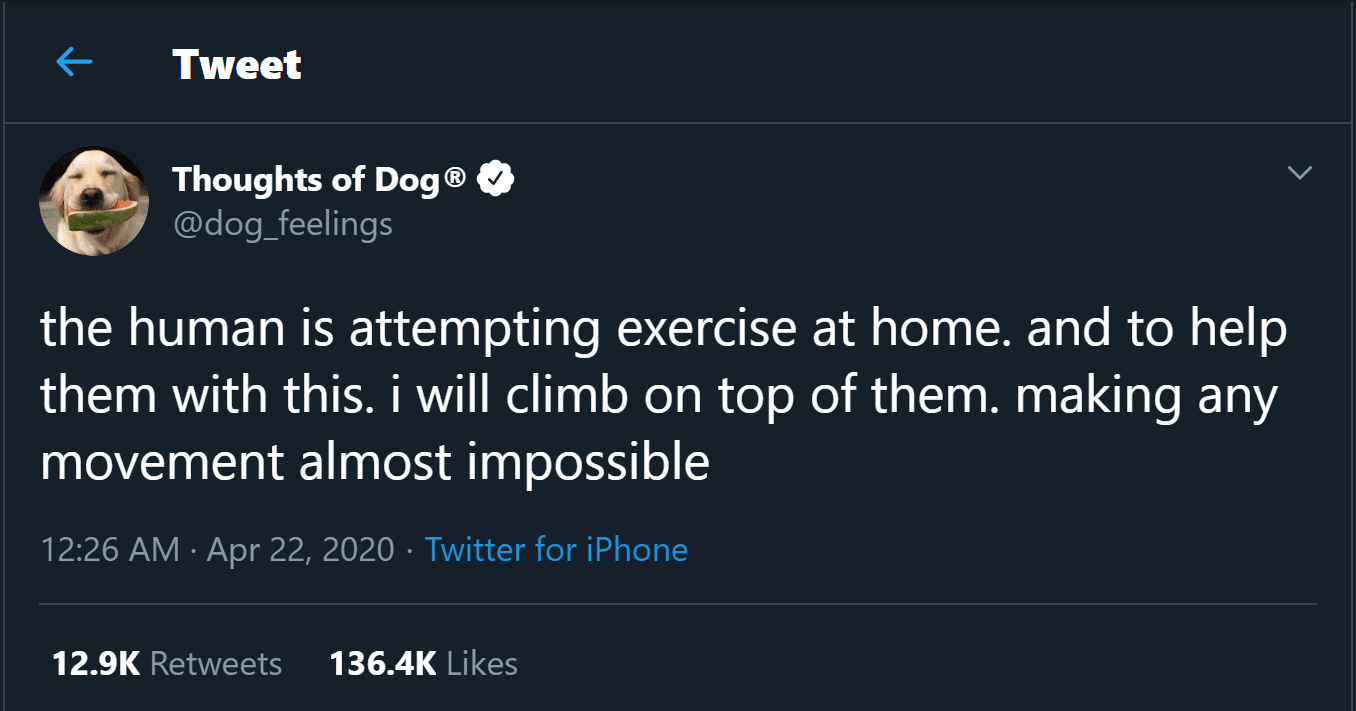Screen dimensions: 1356x711
Task: Open the Twitter for iPhone source link
Action: click(x=556, y=549)
